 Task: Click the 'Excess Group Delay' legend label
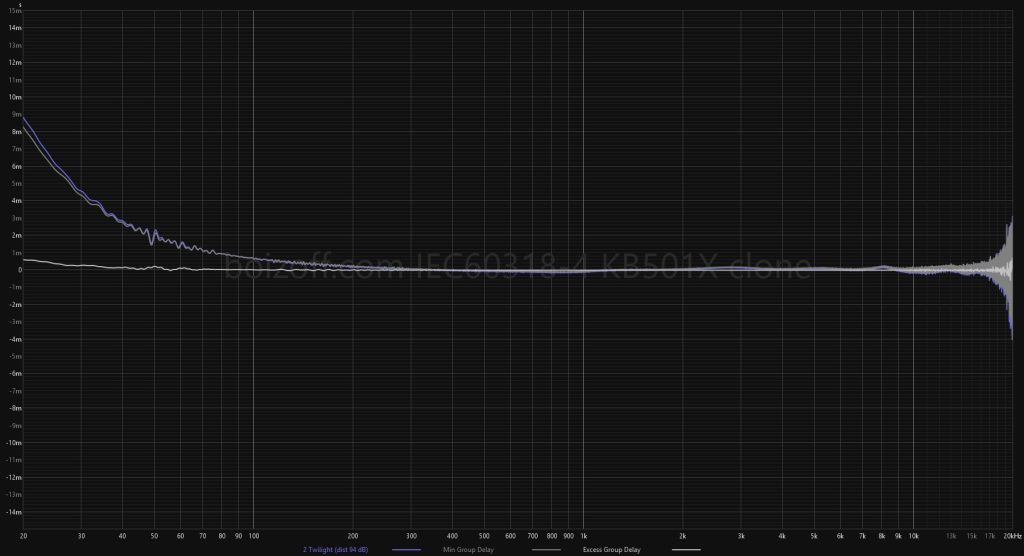coord(611,550)
